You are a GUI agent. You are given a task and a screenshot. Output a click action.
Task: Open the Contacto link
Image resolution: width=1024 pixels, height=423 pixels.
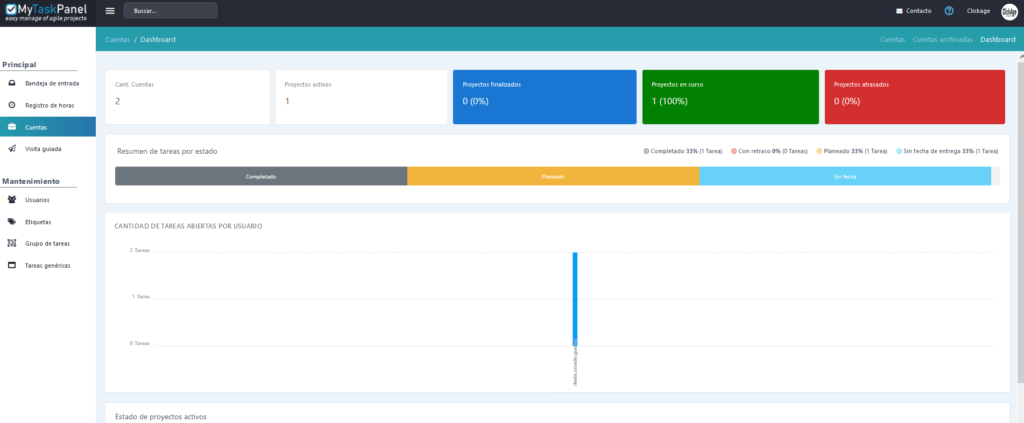[919, 11]
